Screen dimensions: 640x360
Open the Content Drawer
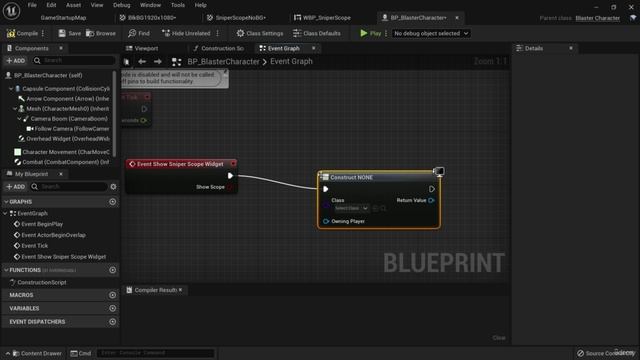click(37, 353)
